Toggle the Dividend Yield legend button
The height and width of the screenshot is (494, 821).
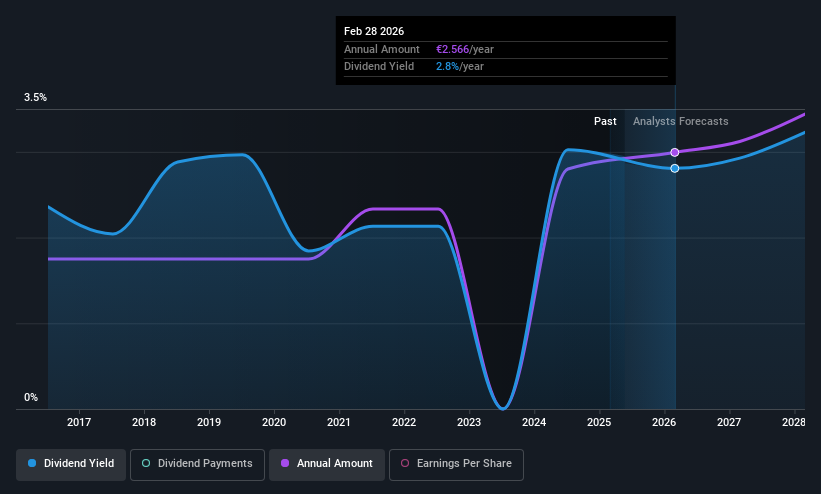pyautogui.click(x=71, y=464)
